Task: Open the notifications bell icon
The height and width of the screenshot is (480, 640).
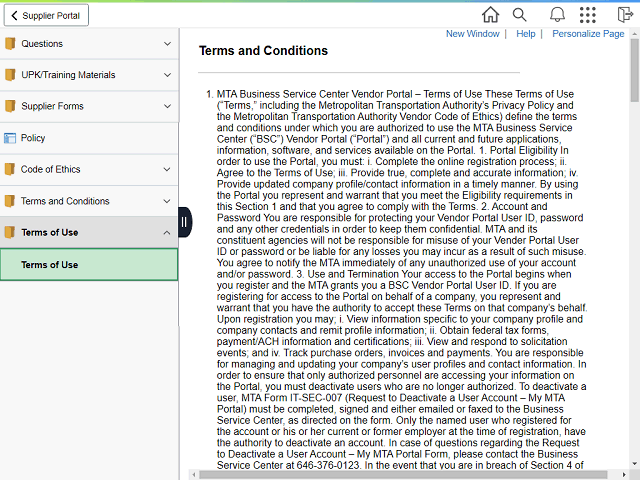Action: pos(557,15)
